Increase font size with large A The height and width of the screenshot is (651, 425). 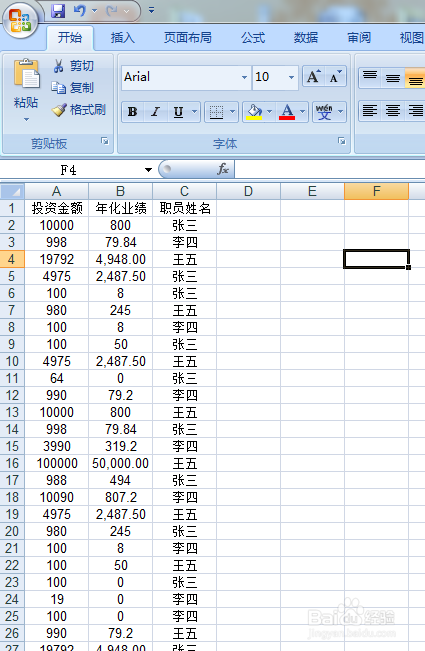point(313,76)
